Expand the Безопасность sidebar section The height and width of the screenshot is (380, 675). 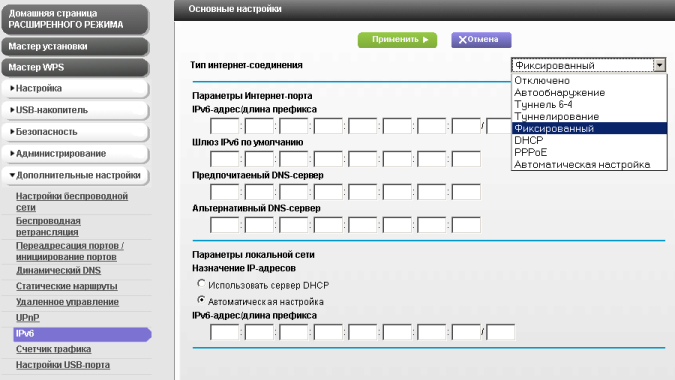tap(75, 132)
